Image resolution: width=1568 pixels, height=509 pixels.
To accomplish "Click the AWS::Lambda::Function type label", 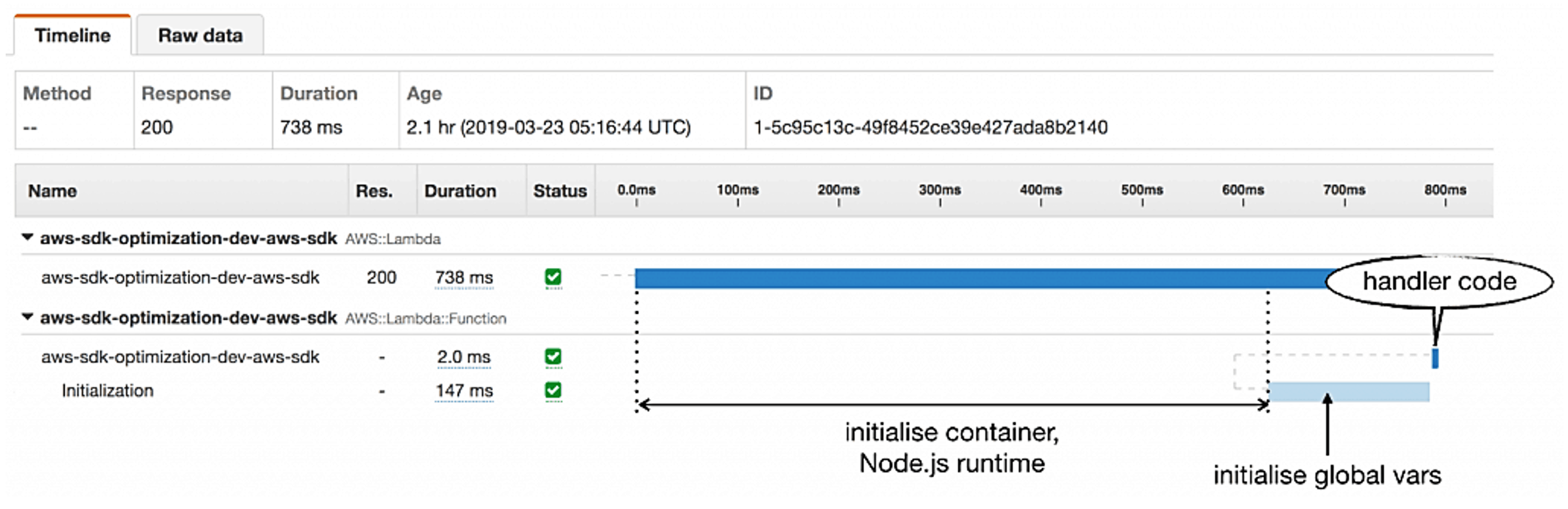I will tap(425, 319).
